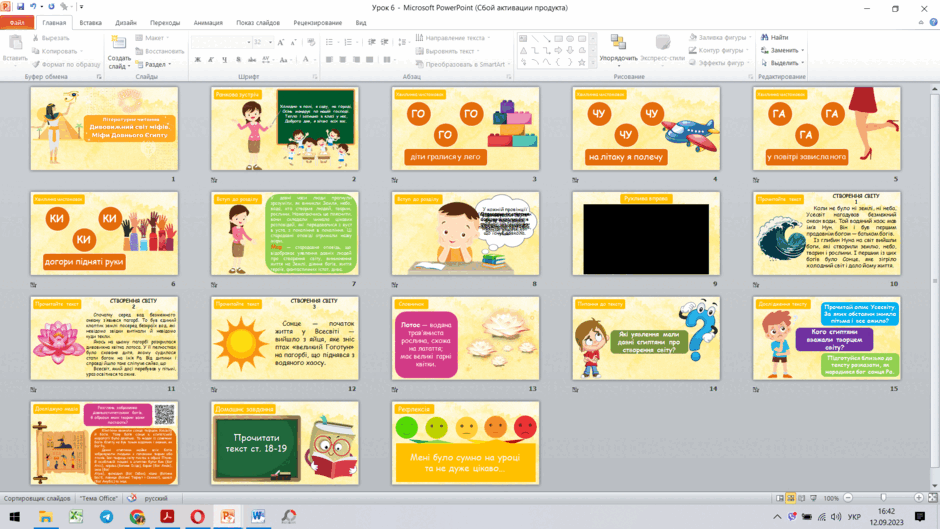Open Telegram from the taskbar
Screen dimensions: 940x529
[106, 516]
